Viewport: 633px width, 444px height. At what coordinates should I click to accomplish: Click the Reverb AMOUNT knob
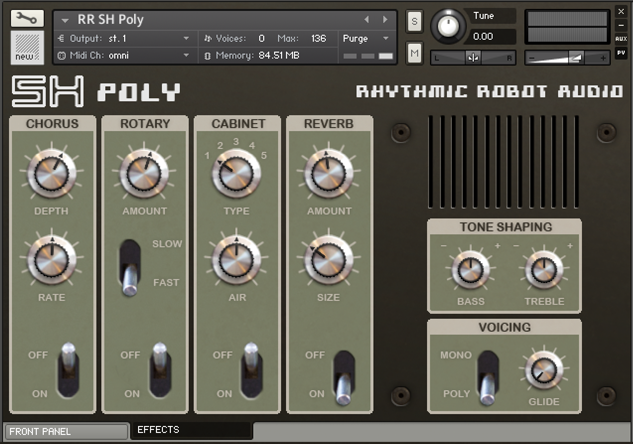click(329, 174)
